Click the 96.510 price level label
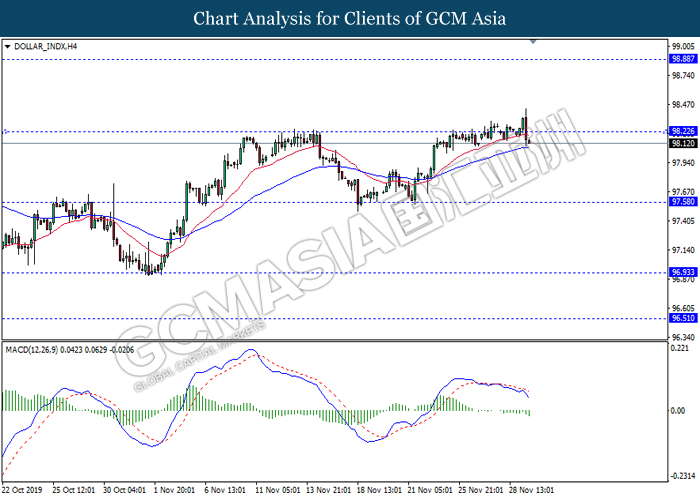Screen dimensions: 700x500 [682, 318]
